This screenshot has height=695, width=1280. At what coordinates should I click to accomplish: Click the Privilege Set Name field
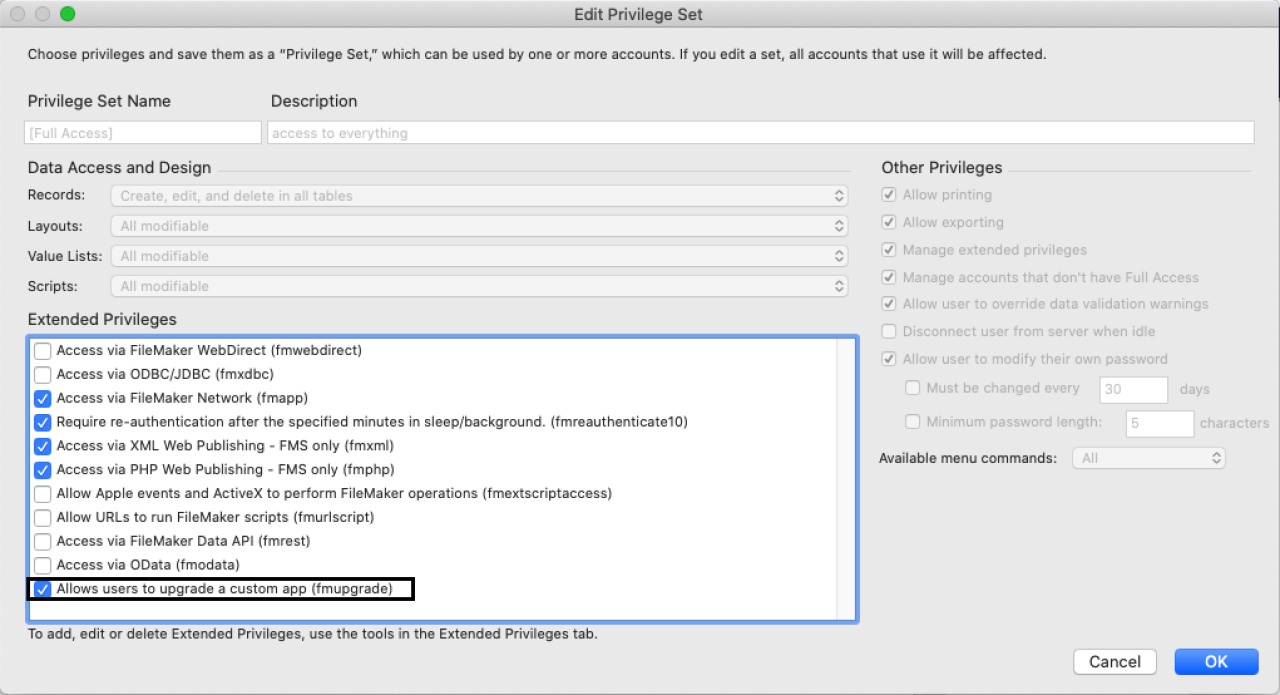143,133
